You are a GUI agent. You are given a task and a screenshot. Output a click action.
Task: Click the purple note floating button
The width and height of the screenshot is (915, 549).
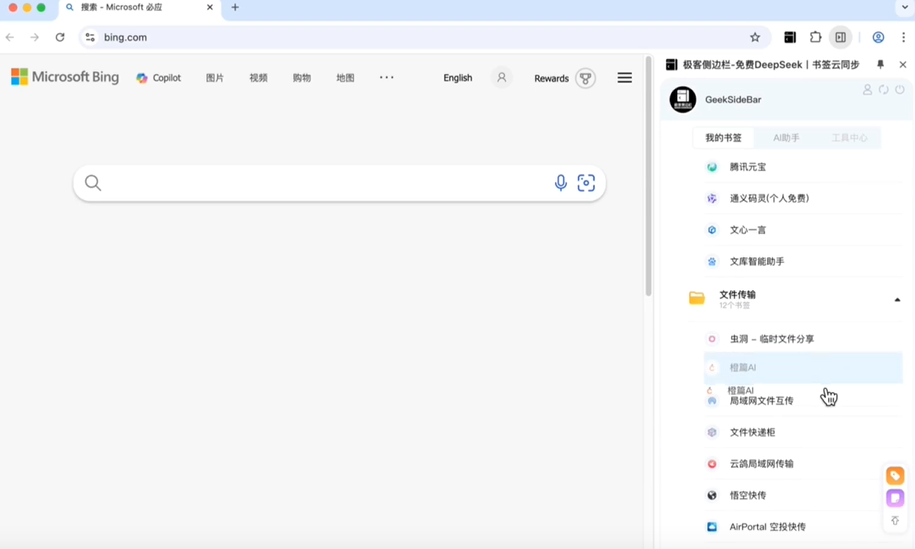pos(895,498)
